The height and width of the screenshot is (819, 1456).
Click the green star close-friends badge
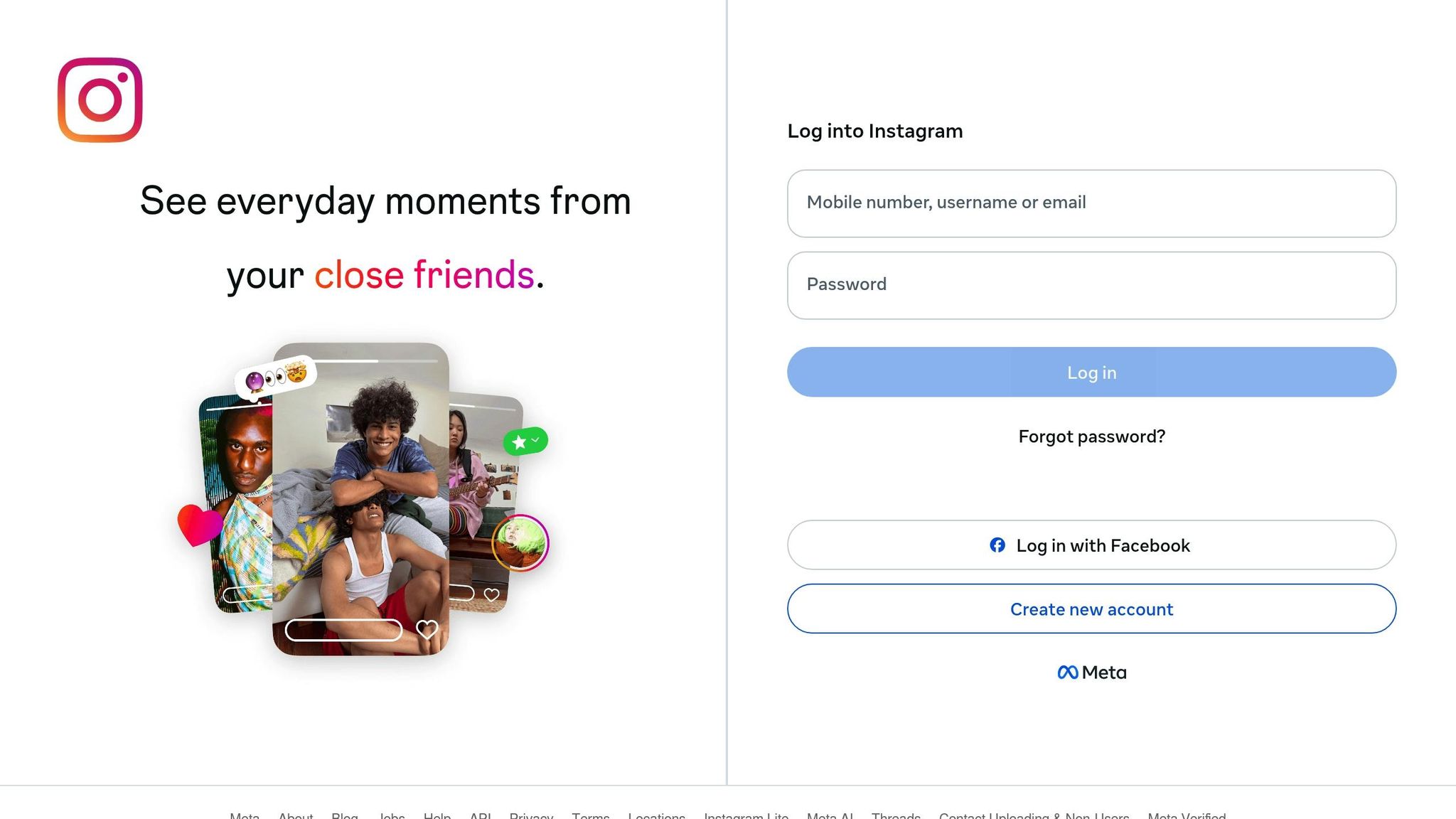525,441
